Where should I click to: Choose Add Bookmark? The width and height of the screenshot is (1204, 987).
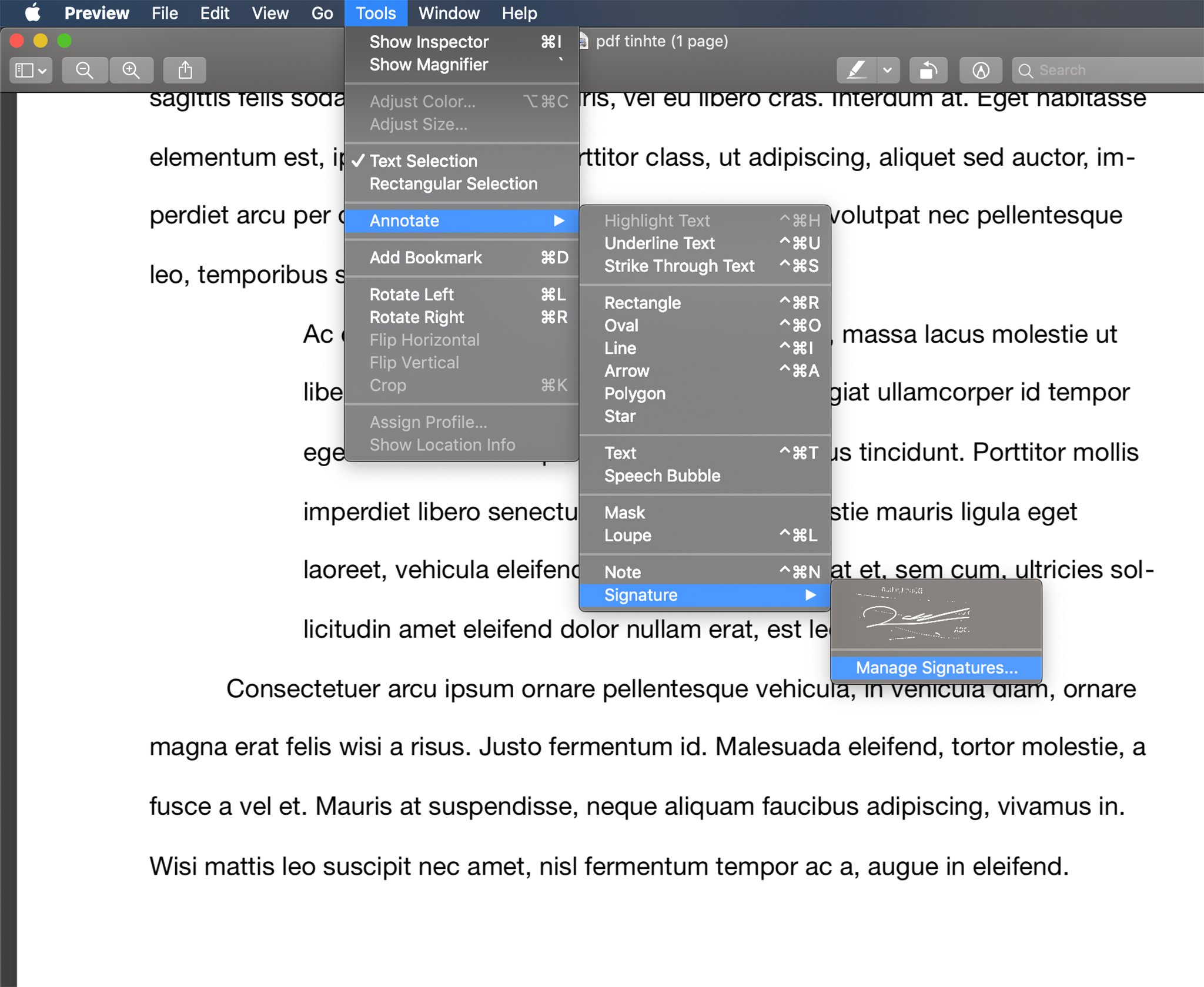click(462, 258)
